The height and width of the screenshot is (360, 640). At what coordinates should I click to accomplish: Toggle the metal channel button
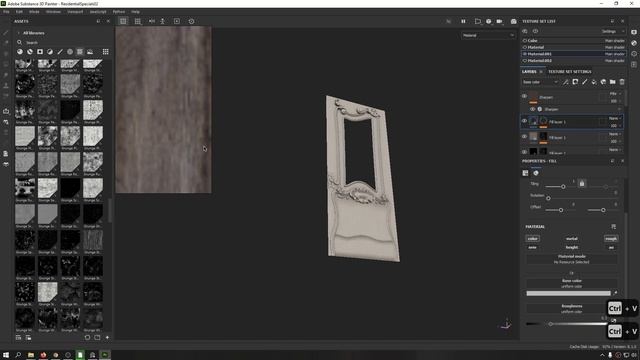point(571,238)
